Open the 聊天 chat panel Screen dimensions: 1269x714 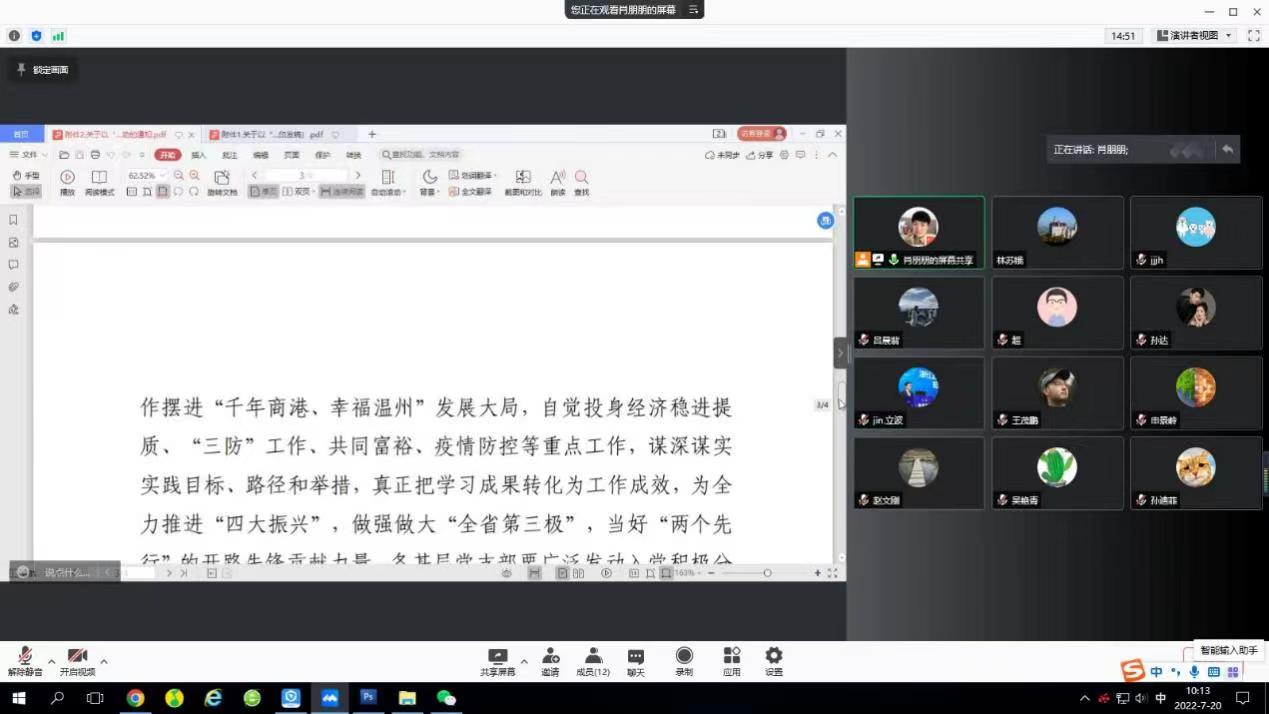636,661
